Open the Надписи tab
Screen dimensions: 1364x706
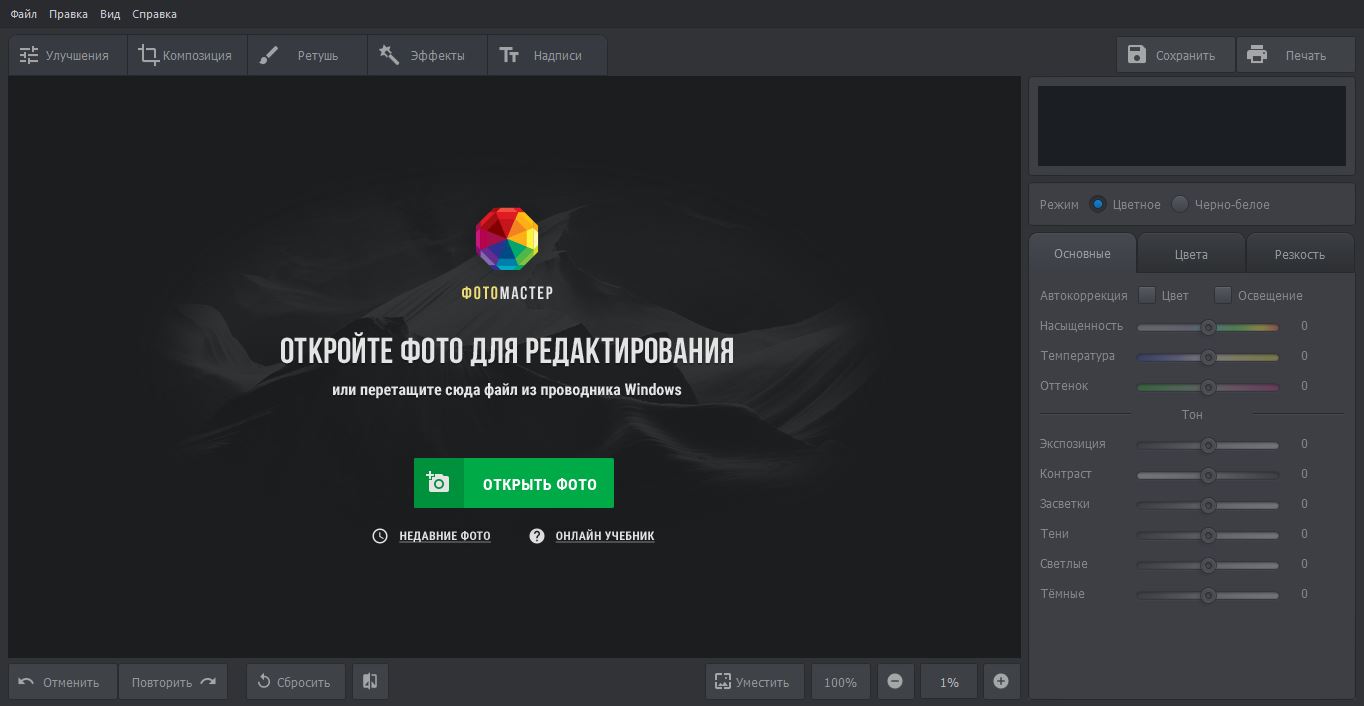click(547, 56)
